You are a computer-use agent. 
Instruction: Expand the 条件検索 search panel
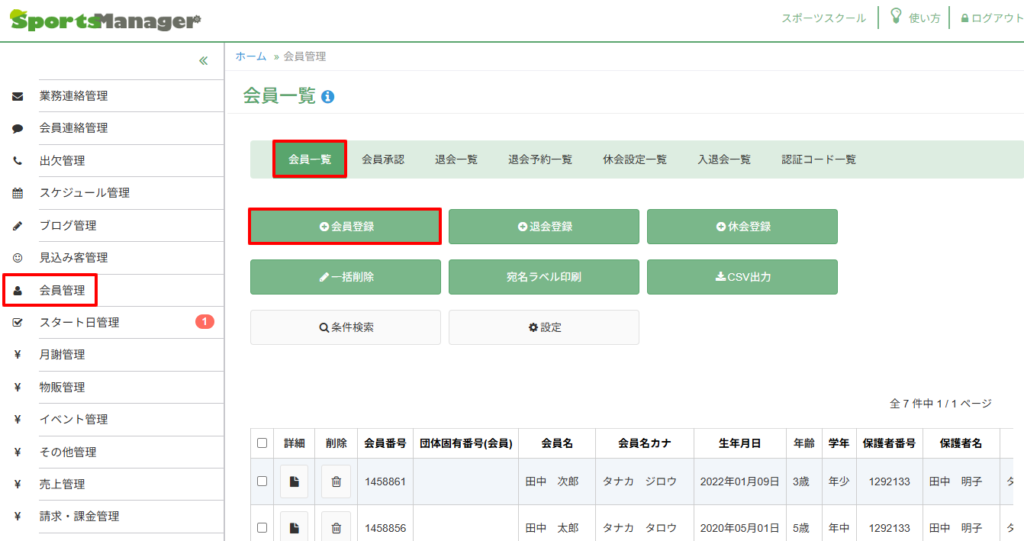click(x=345, y=327)
